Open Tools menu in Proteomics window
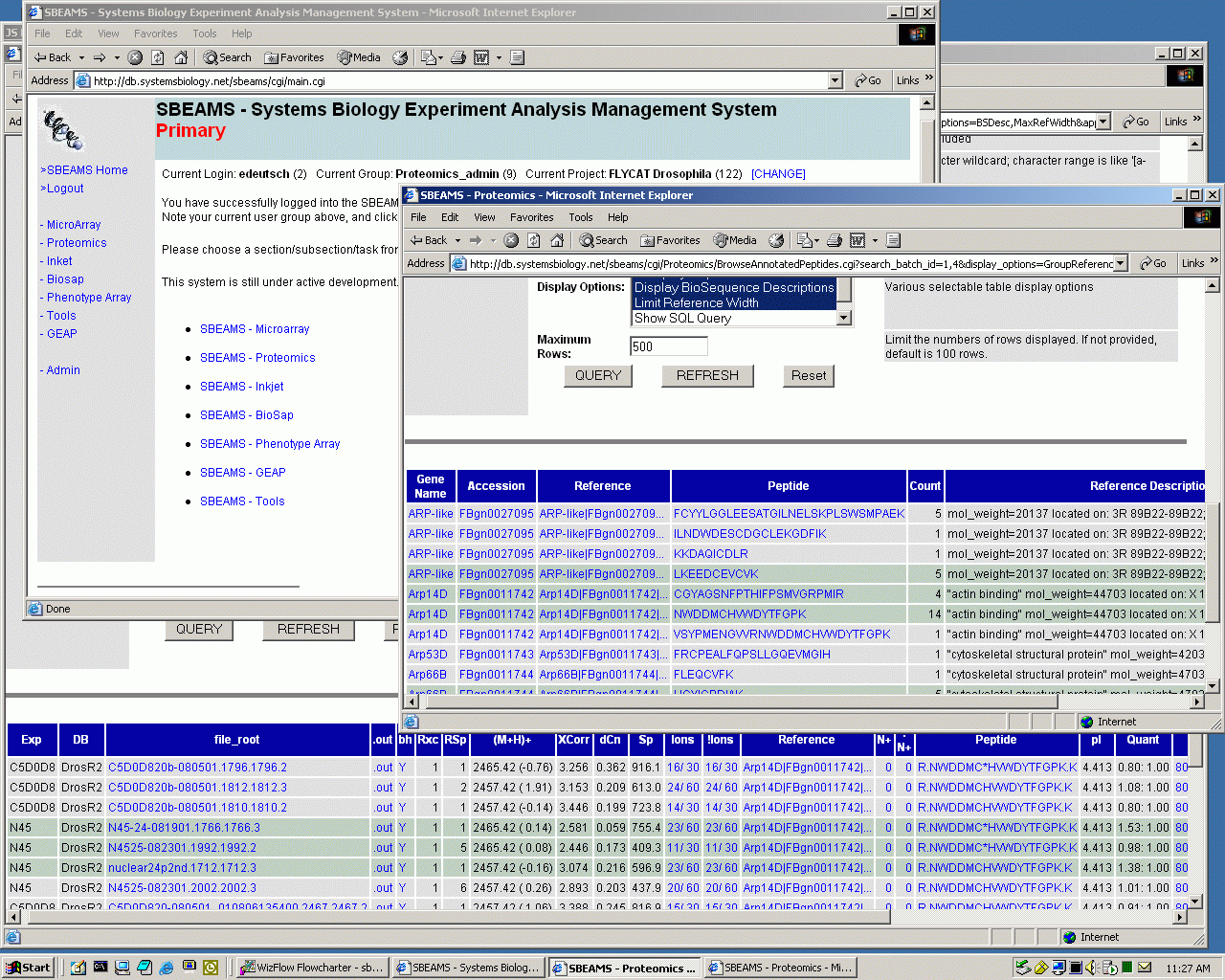Viewport: 1225px width, 980px height. [x=580, y=217]
